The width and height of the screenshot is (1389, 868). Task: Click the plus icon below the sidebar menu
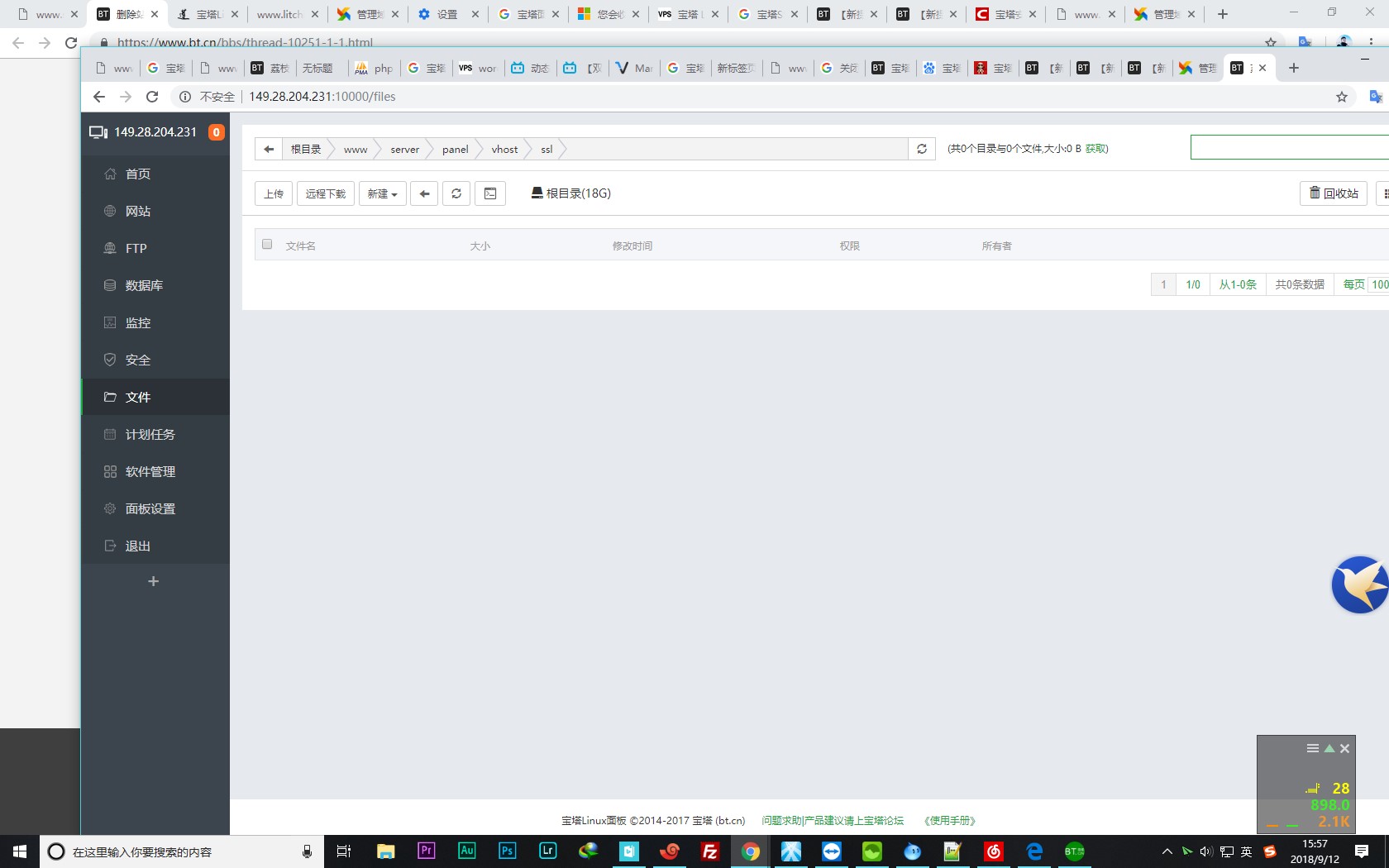click(153, 581)
